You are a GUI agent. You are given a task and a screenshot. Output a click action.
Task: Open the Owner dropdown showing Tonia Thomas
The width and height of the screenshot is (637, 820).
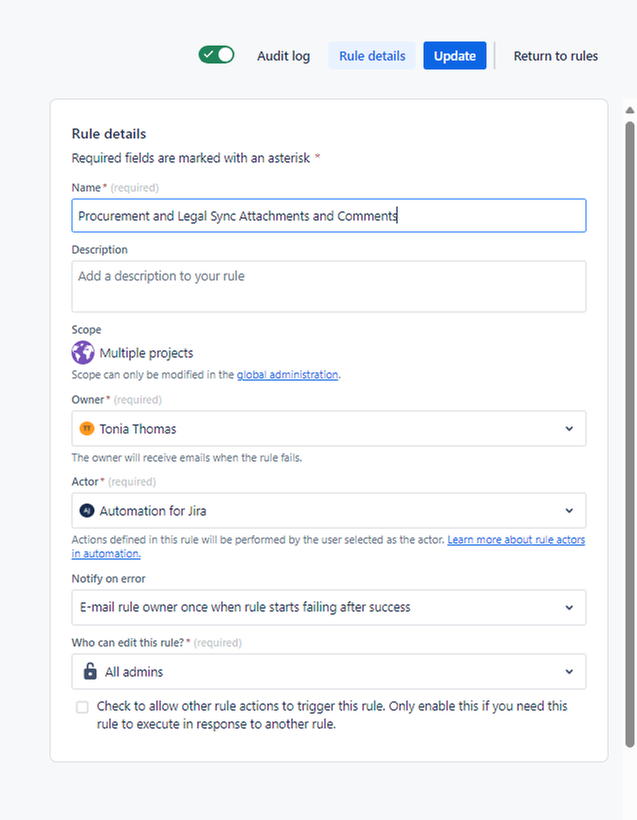[328, 429]
